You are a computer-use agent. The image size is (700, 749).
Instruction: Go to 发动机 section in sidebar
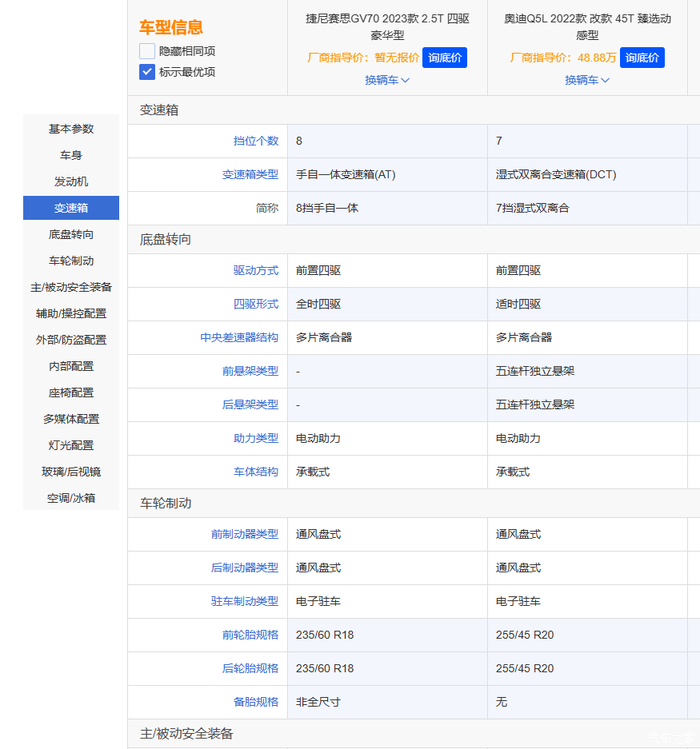(x=71, y=181)
